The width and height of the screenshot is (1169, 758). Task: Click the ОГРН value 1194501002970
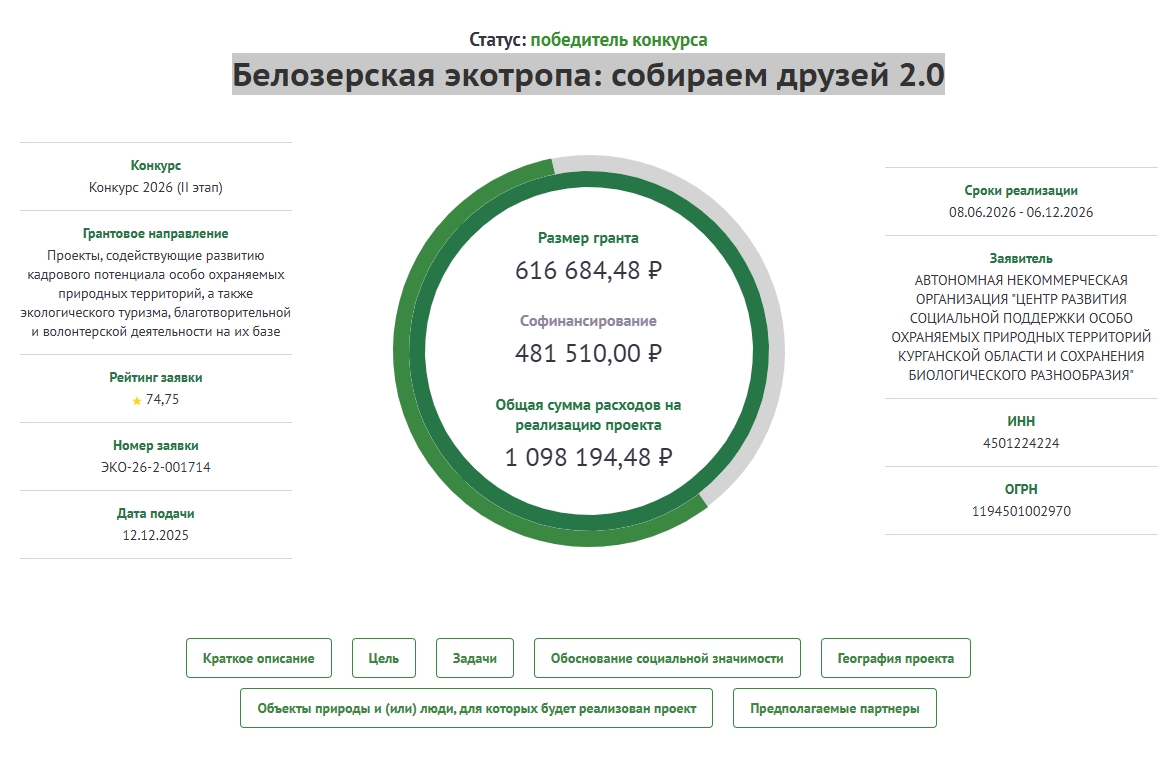(1021, 511)
